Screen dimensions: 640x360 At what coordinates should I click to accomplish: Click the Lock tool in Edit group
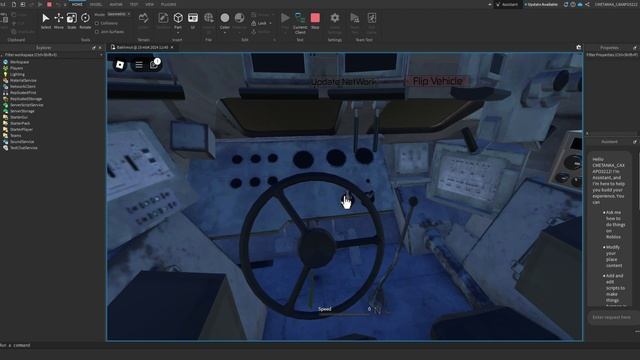pyautogui.click(x=259, y=23)
